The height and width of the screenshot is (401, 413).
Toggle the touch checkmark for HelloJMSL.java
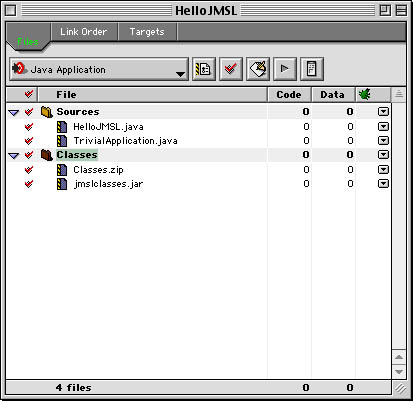[x=29, y=127]
